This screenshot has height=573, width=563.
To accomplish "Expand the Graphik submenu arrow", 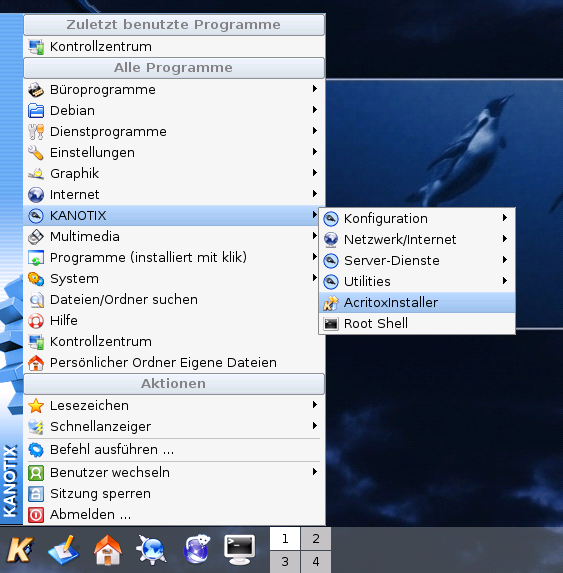I will [315, 173].
